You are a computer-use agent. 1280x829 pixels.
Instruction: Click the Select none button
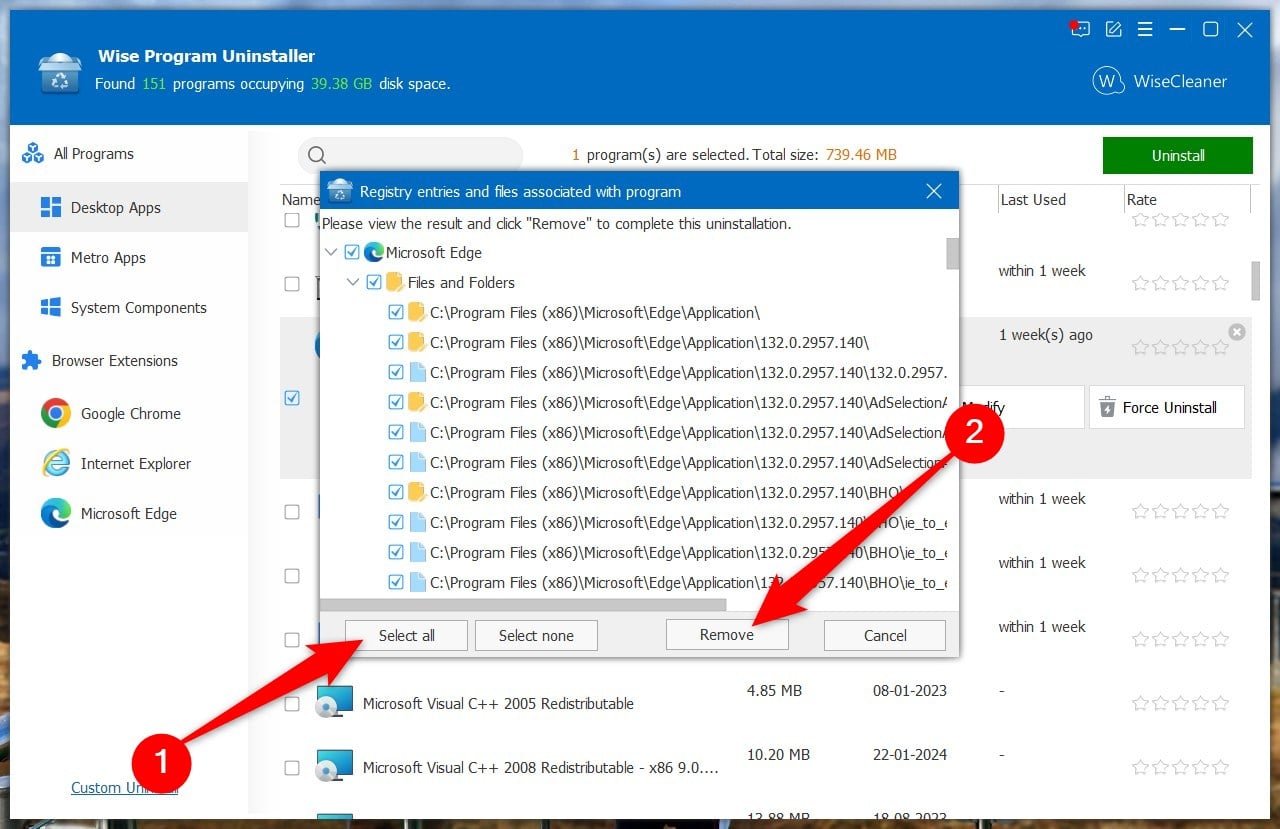click(x=536, y=635)
